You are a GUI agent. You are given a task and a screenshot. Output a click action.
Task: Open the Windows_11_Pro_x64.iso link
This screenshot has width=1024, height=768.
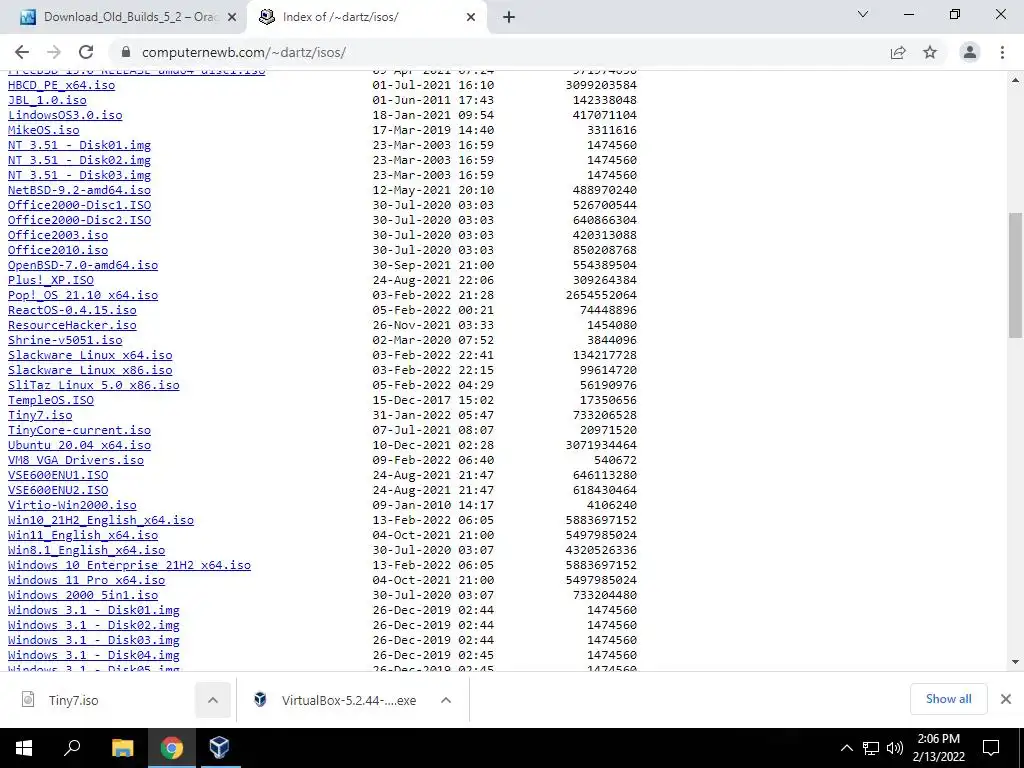click(x=87, y=581)
